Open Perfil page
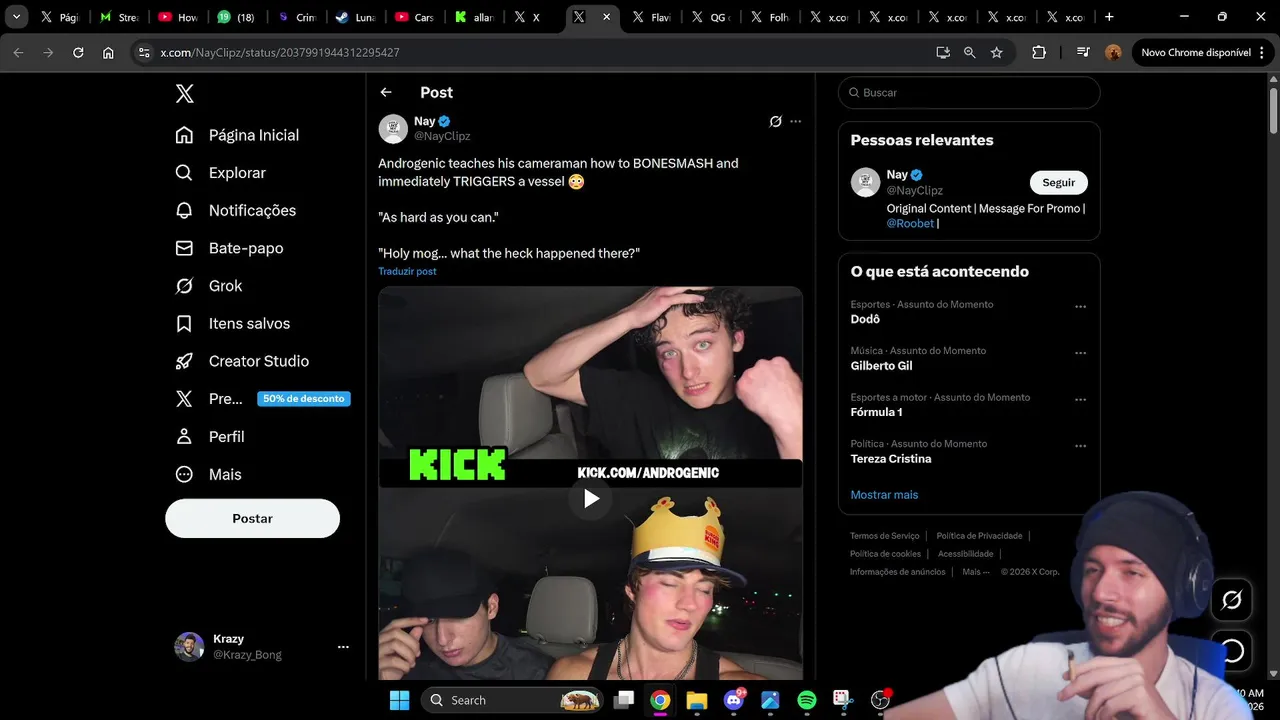The width and height of the screenshot is (1280, 720). (x=210, y=437)
